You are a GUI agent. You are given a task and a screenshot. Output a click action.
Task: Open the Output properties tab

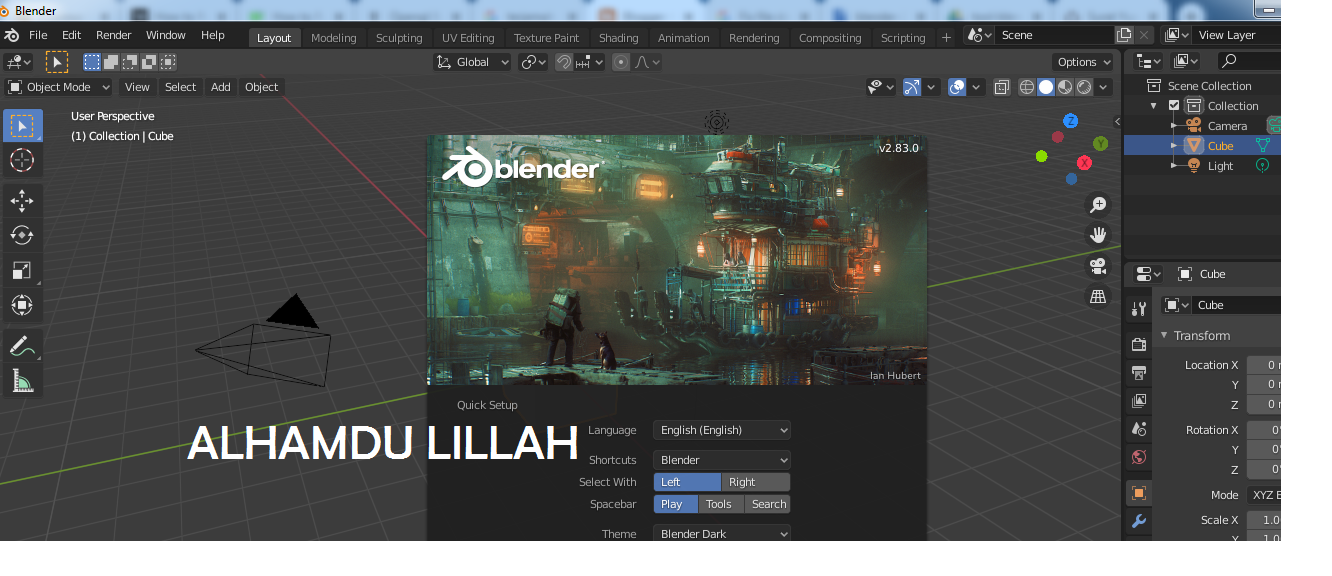(x=1138, y=373)
